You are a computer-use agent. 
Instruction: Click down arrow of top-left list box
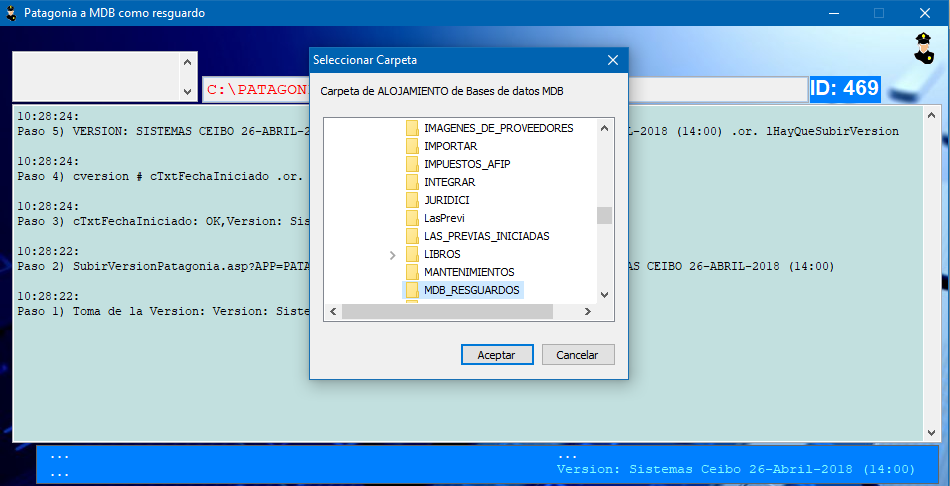coord(187,92)
